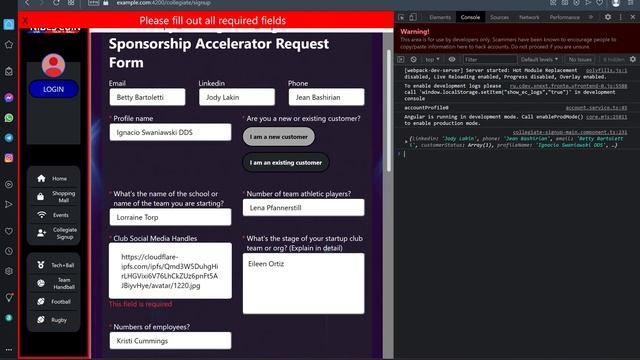640x360 pixels.
Task: Switch to Sources tab in DevTools
Action: tap(500, 17)
